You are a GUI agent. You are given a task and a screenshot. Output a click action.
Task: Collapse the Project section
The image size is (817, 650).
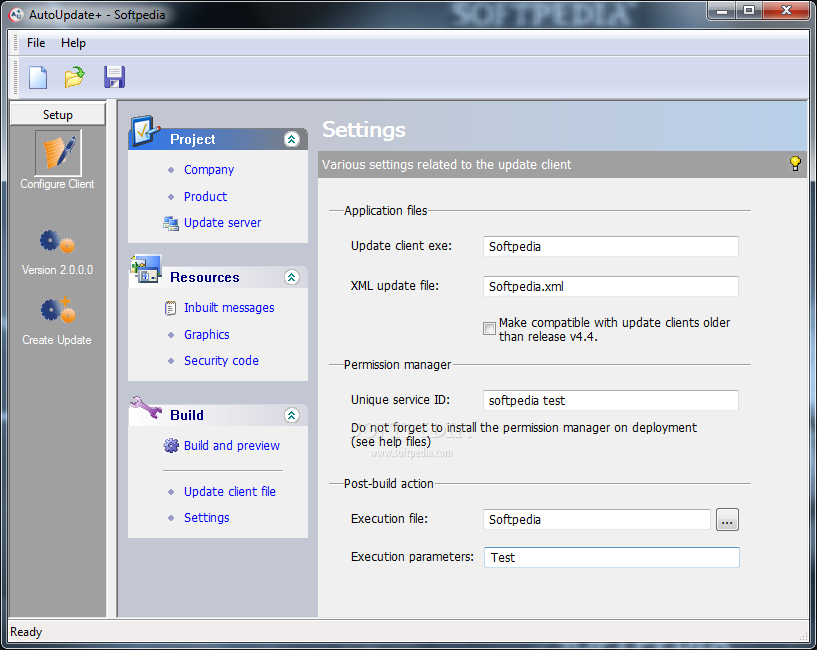tap(291, 139)
